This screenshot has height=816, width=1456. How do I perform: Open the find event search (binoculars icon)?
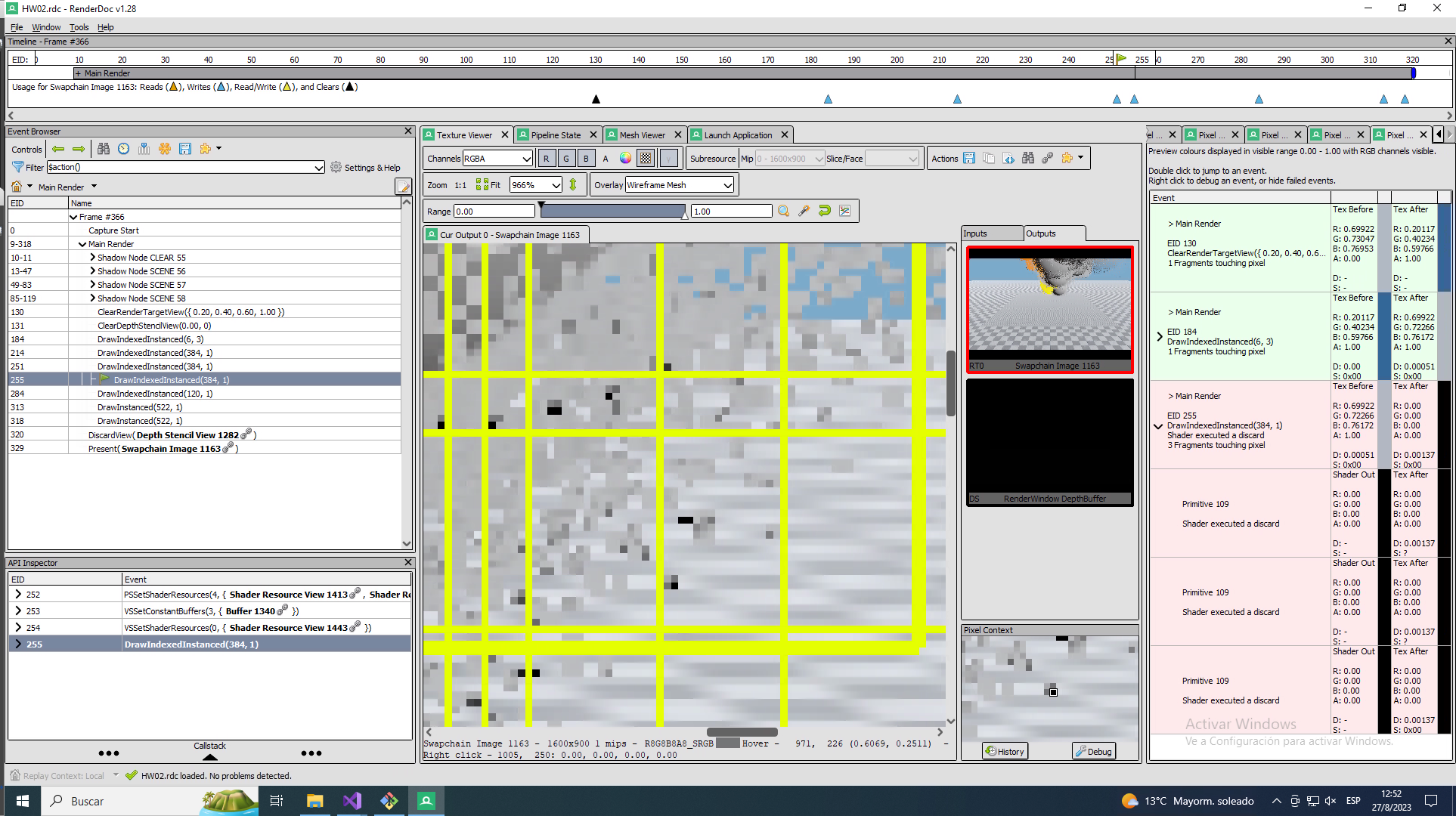[104, 149]
